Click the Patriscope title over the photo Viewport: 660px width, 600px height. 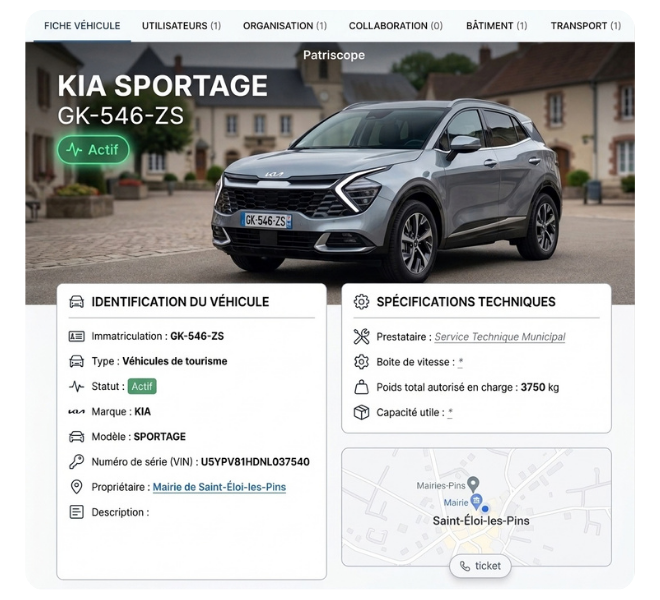334,55
